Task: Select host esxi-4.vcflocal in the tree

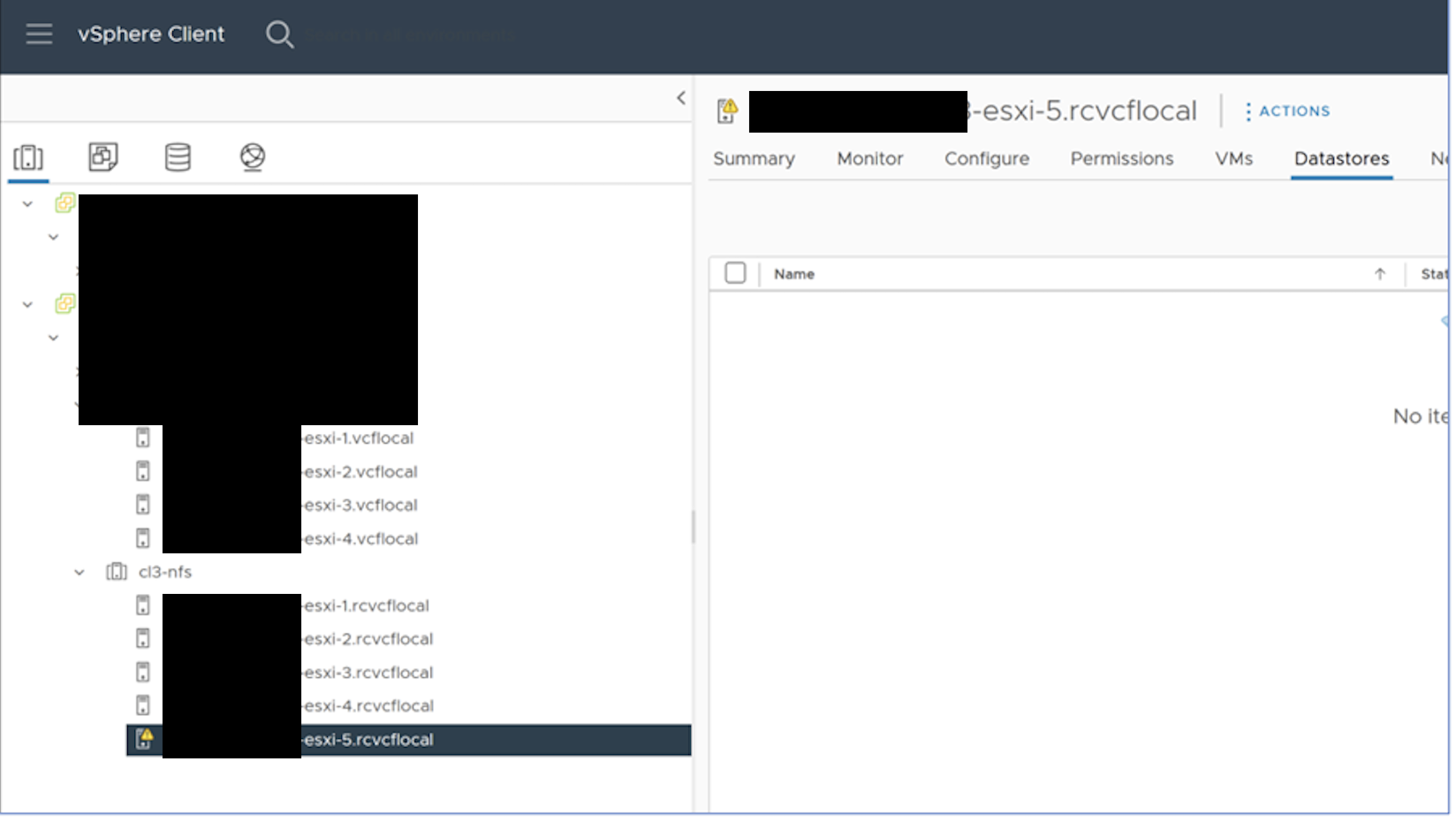Action: tap(360, 539)
